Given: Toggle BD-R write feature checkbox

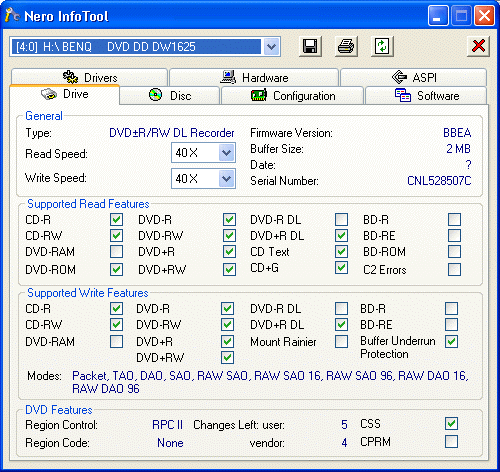Looking at the screenshot, I should [451, 309].
